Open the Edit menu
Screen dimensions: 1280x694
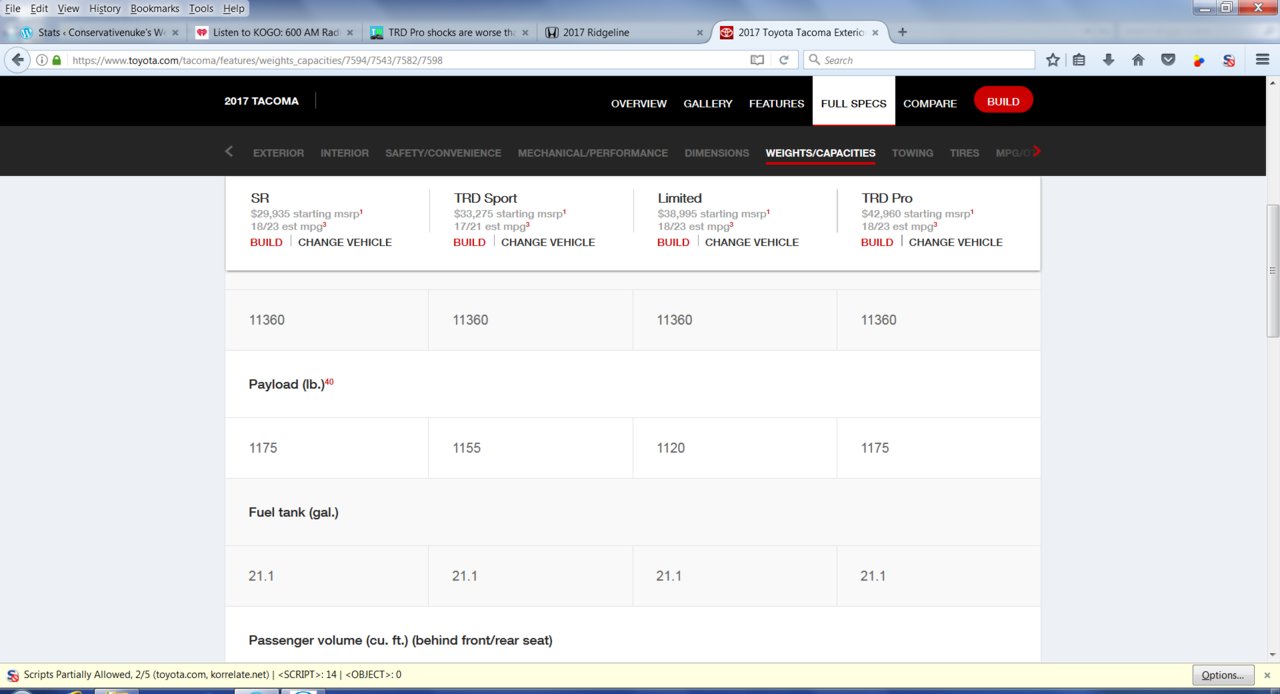coord(39,8)
